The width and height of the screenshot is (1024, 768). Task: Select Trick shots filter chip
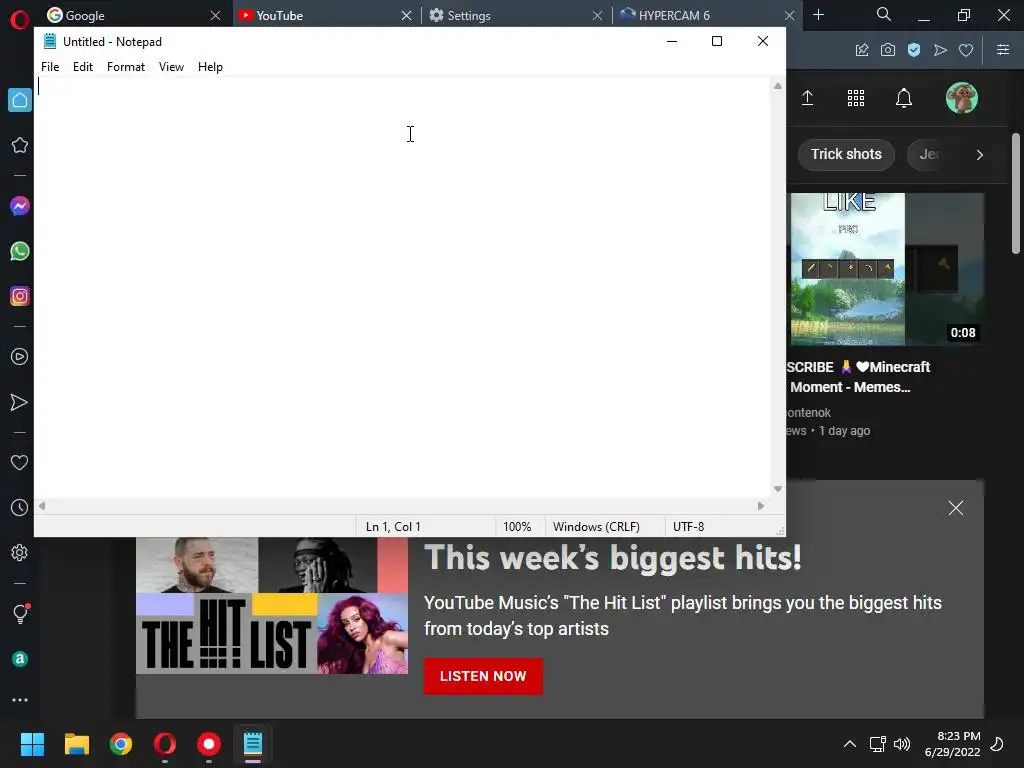pos(846,154)
